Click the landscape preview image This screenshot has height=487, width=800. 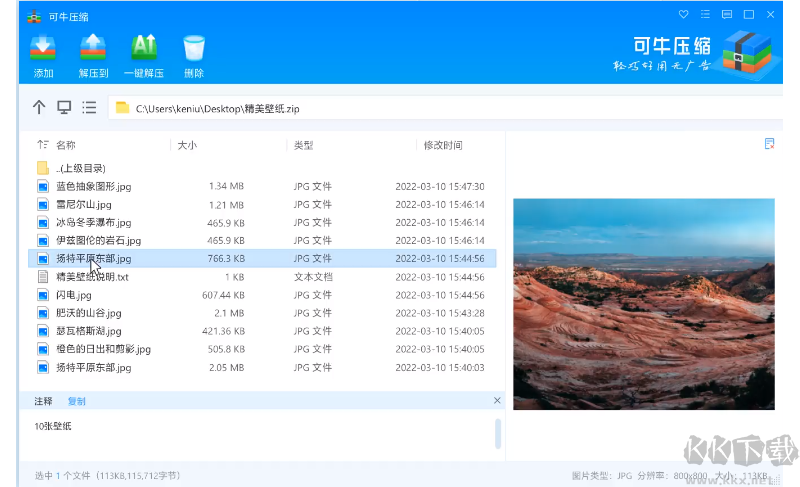643,304
